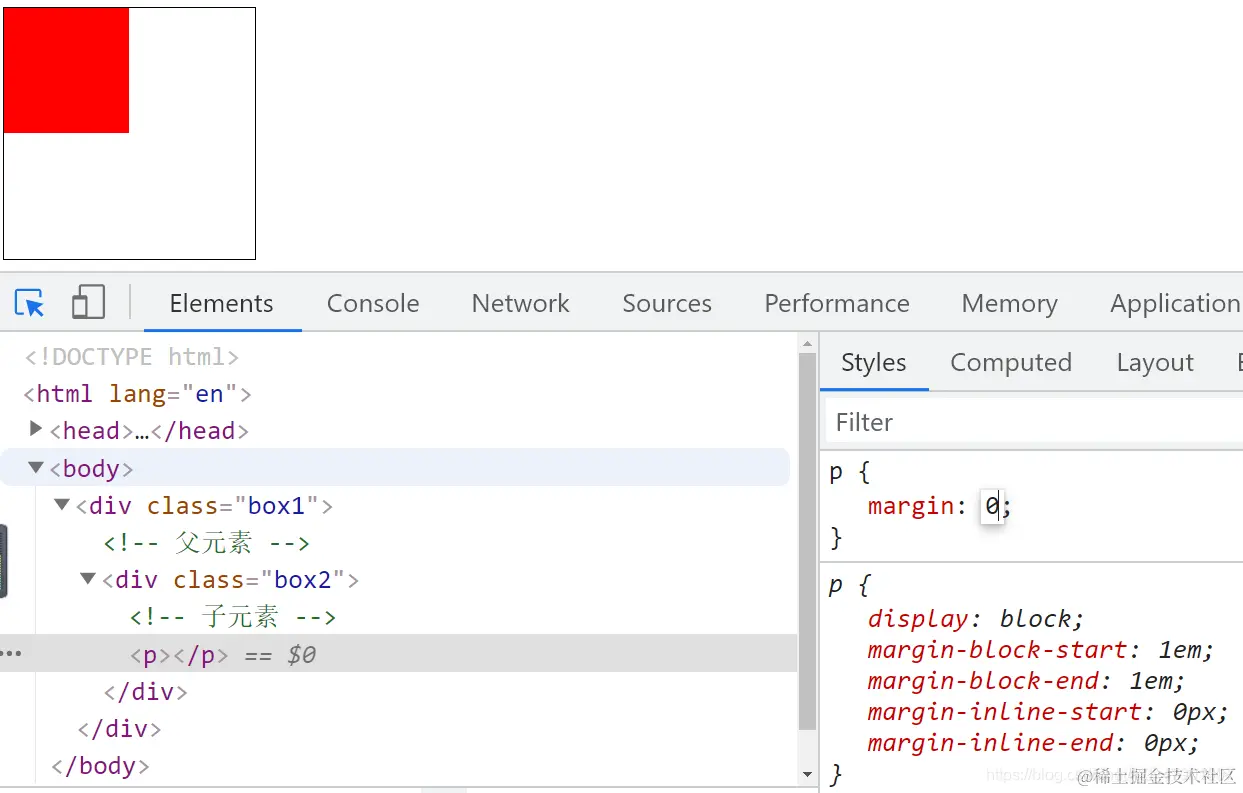This screenshot has height=793, width=1243.
Task: Click the margin-block-start: 1em declaration
Action: coord(1041,649)
